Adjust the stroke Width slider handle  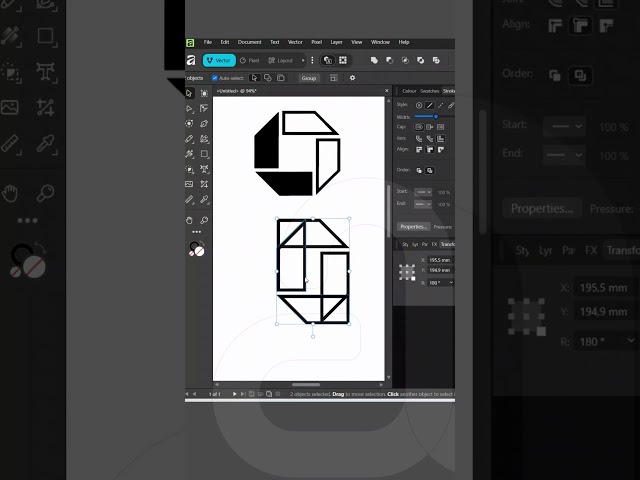coord(436,117)
